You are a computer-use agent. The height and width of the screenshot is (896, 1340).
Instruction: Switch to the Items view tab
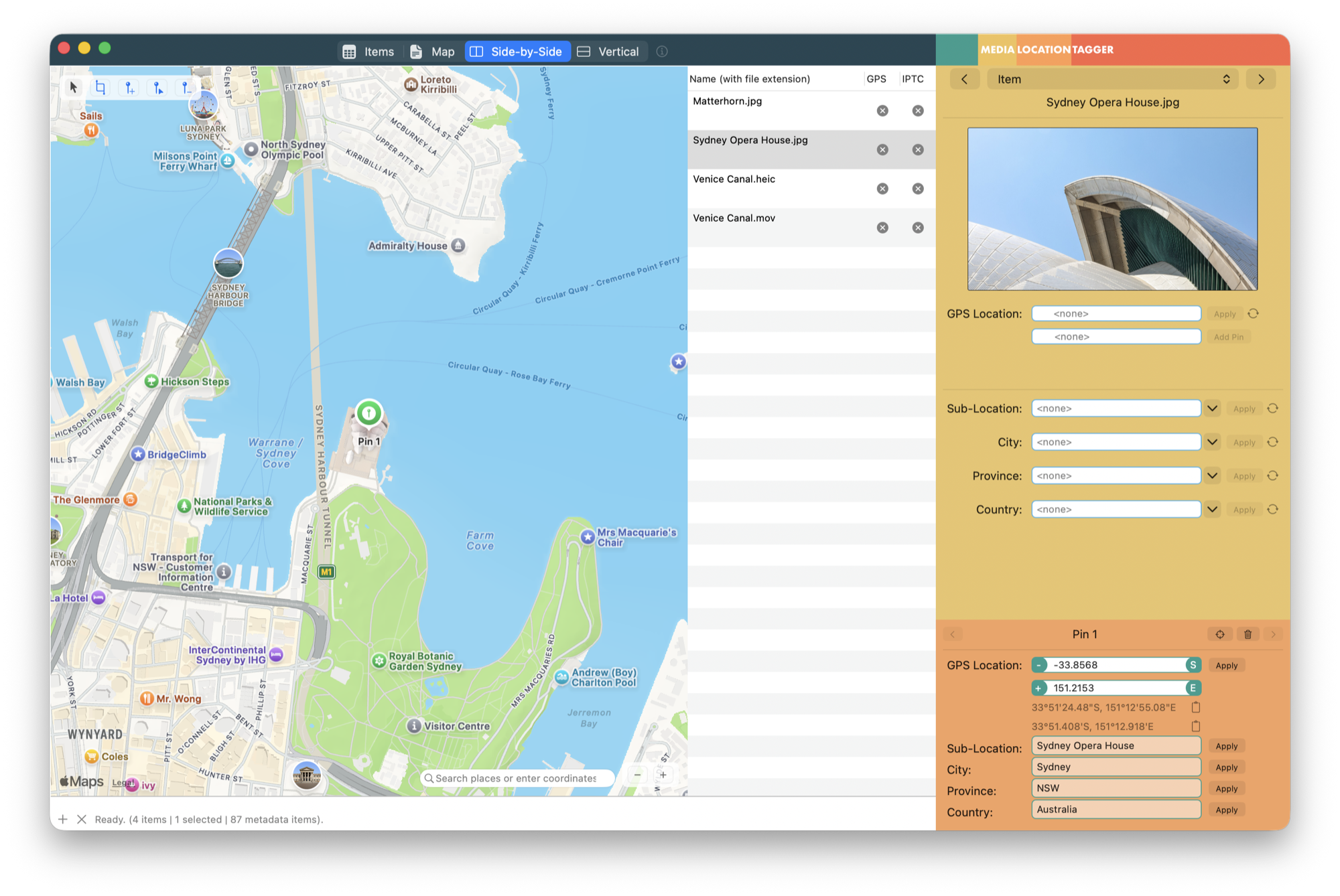click(x=368, y=52)
